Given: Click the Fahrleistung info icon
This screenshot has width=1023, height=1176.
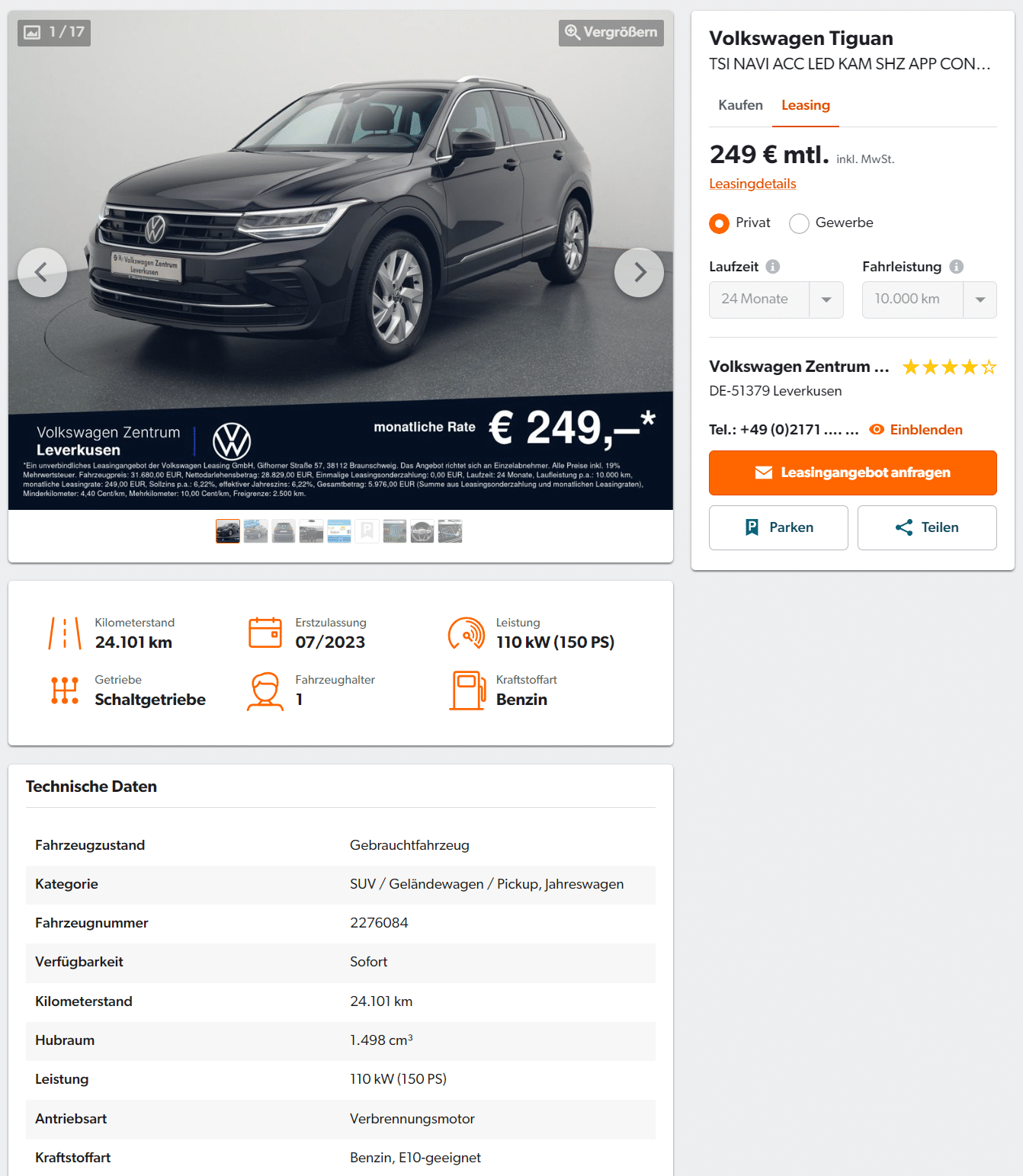Looking at the screenshot, I should [x=957, y=267].
